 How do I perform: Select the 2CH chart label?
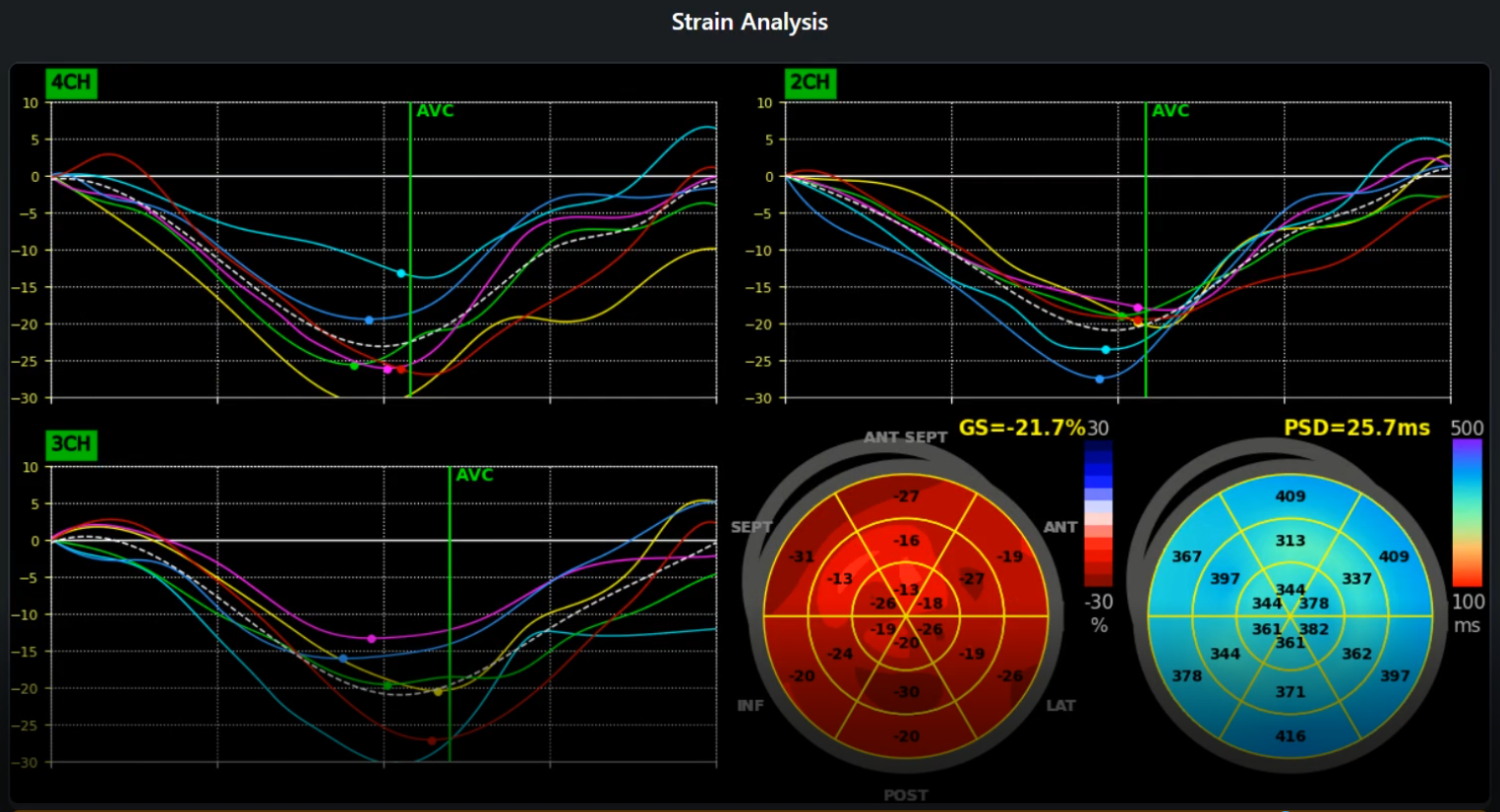(x=810, y=83)
